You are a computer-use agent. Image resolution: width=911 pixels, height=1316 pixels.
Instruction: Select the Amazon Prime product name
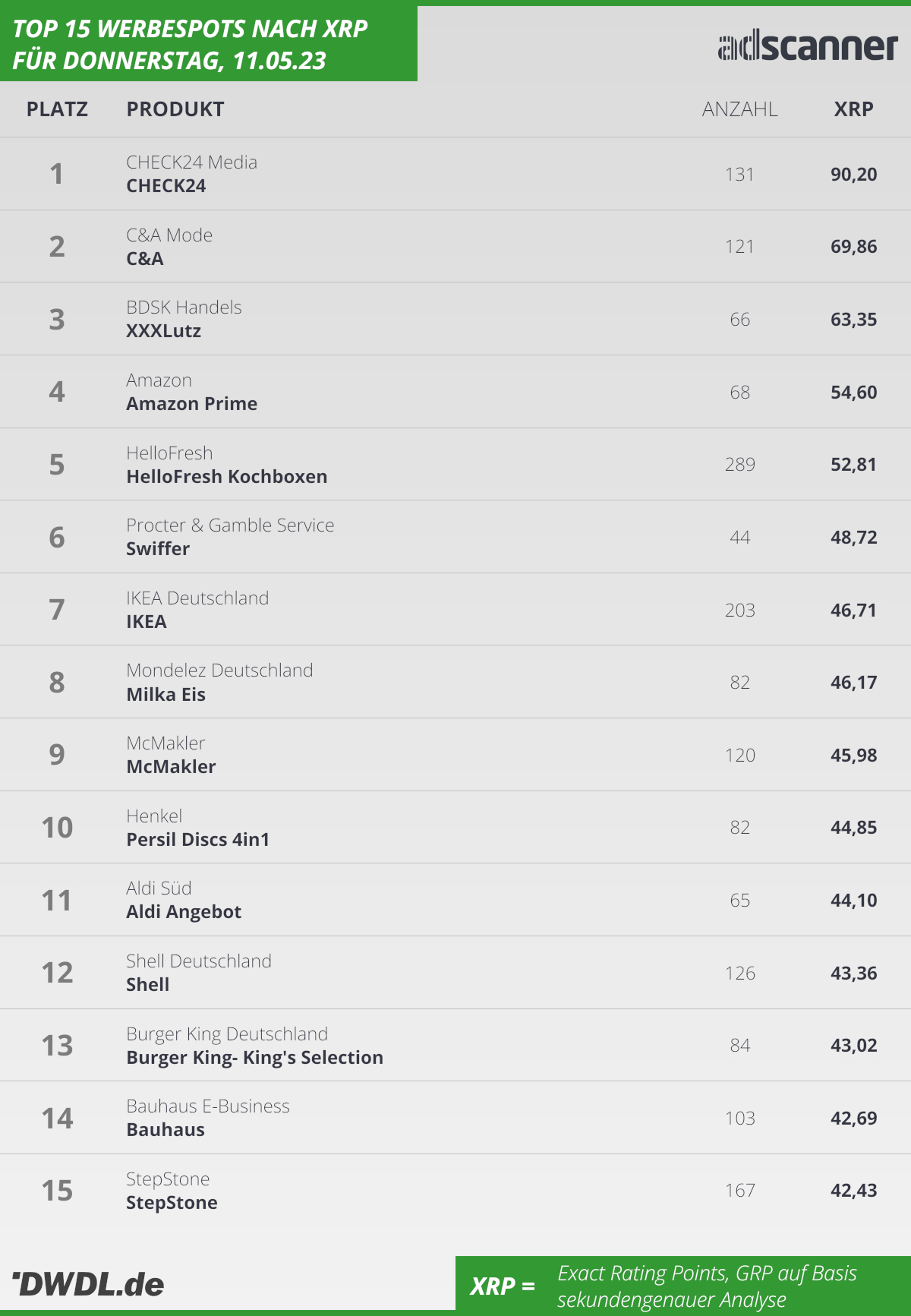click(191, 404)
